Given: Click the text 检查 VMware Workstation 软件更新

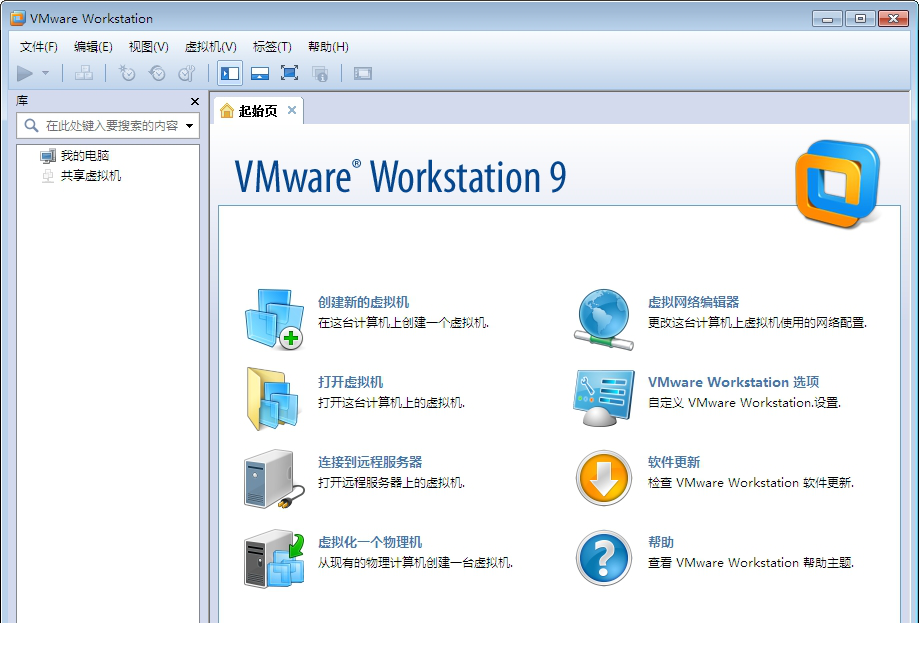Looking at the screenshot, I should coord(751,483).
